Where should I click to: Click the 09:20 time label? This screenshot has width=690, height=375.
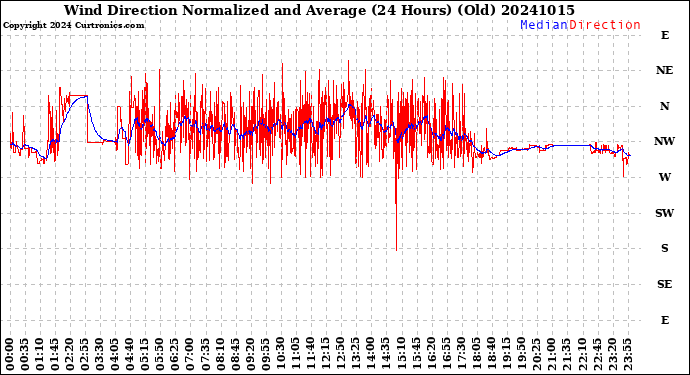[x=250, y=354]
